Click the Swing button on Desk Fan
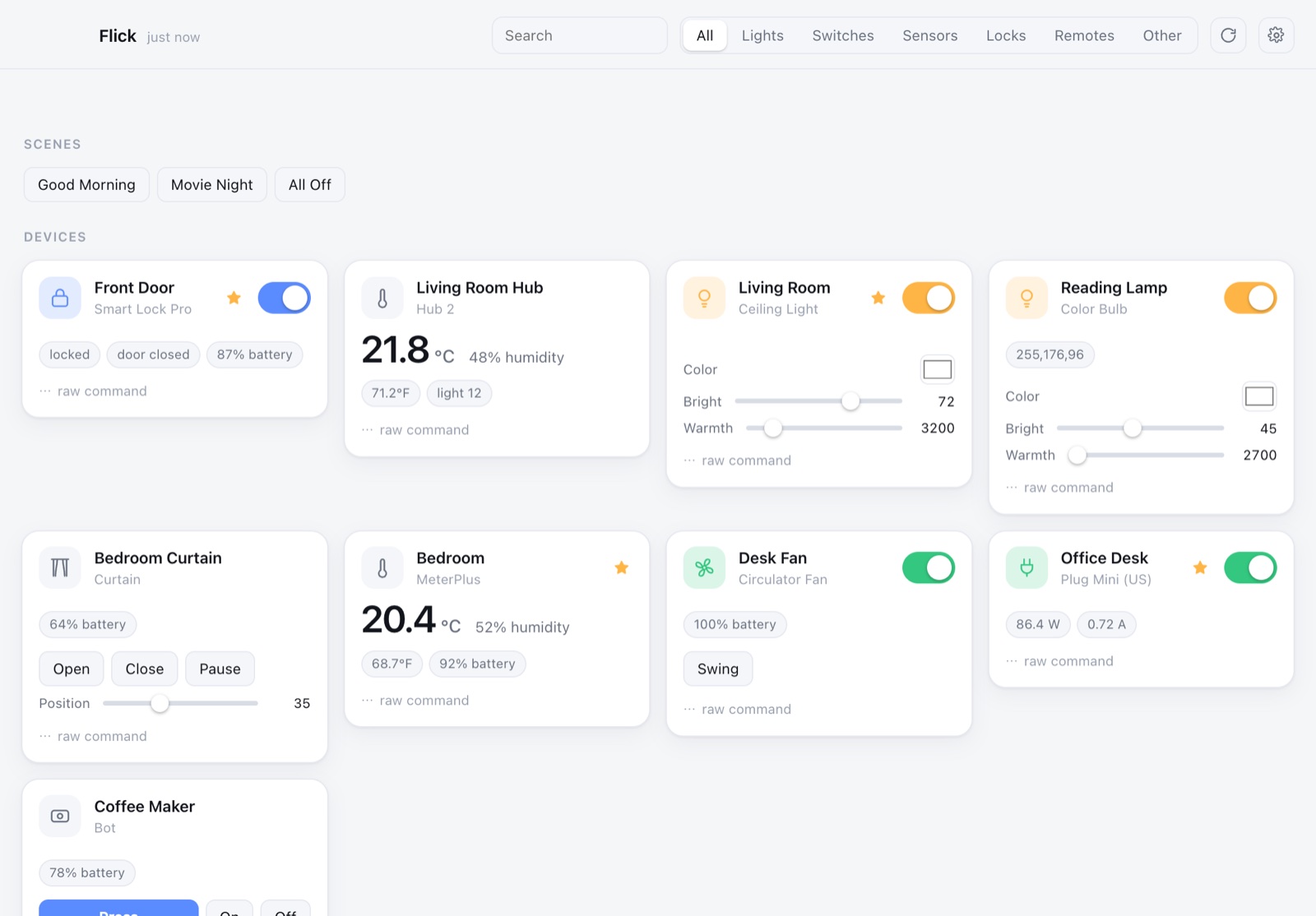Image resolution: width=1316 pixels, height=916 pixels. pyautogui.click(x=718, y=669)
